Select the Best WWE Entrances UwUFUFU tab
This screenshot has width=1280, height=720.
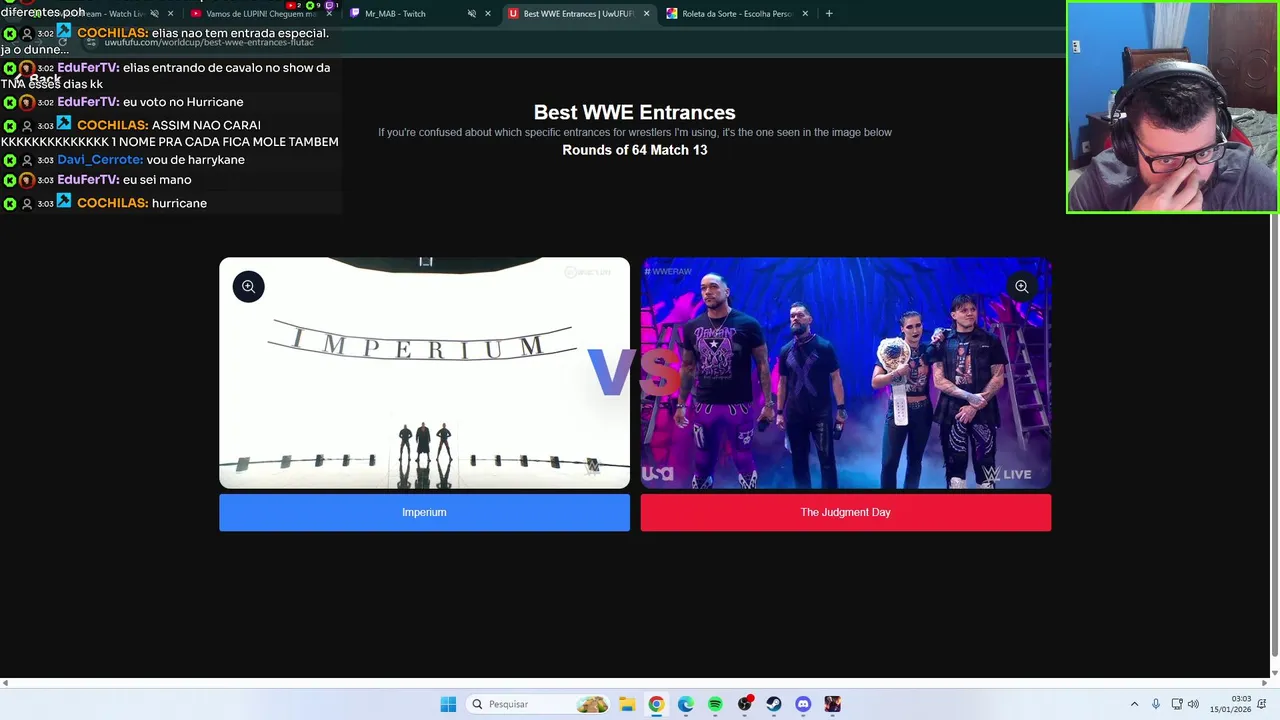(x=578, y=14)
